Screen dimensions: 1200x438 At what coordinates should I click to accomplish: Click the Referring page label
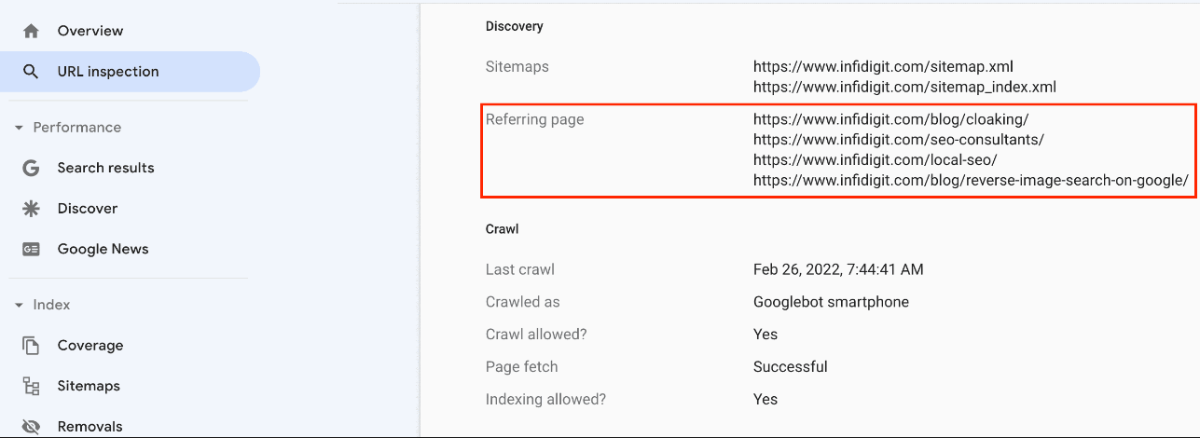(x=535, y=120)
